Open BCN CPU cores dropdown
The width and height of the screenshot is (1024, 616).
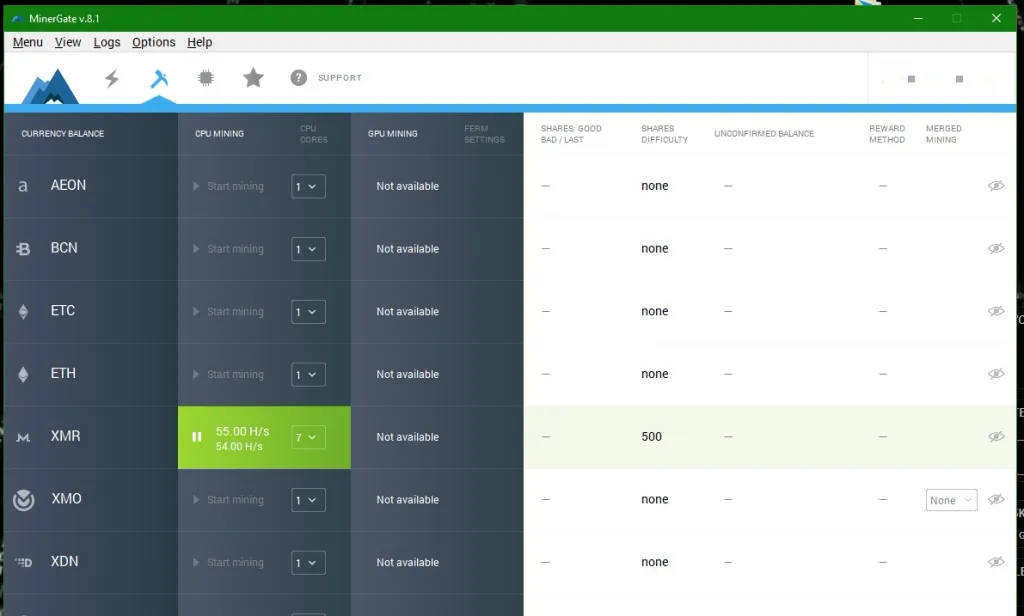pyautogui.click(x=308, y=249)
